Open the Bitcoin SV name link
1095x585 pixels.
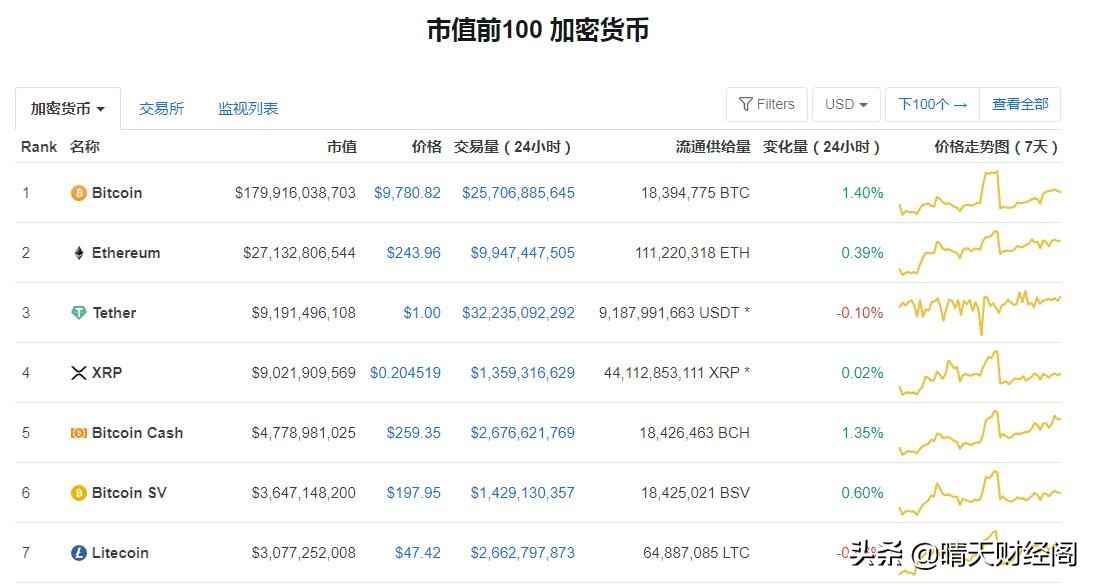pos(129,493)
